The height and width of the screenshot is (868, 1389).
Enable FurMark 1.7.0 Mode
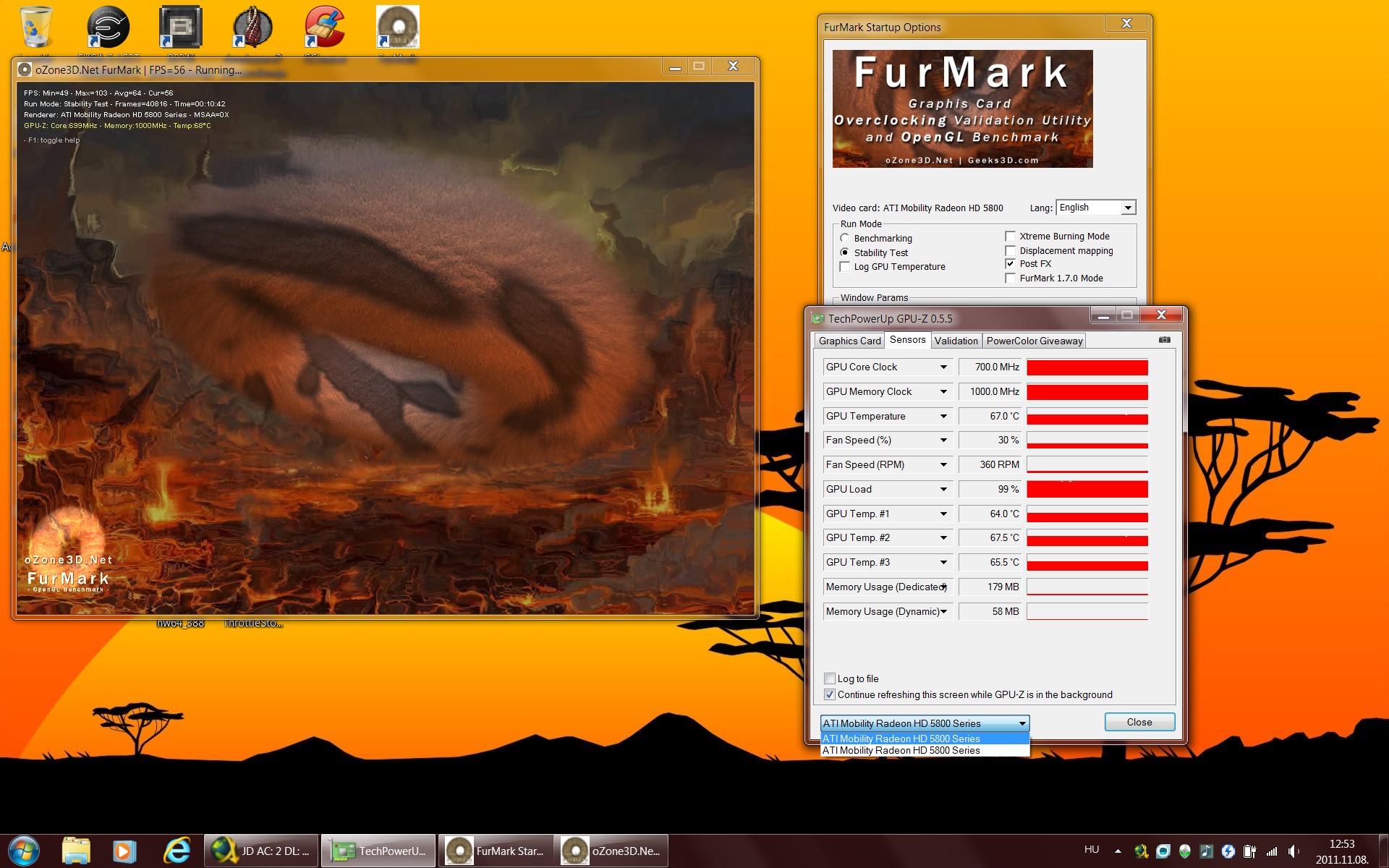(1054, 278)
